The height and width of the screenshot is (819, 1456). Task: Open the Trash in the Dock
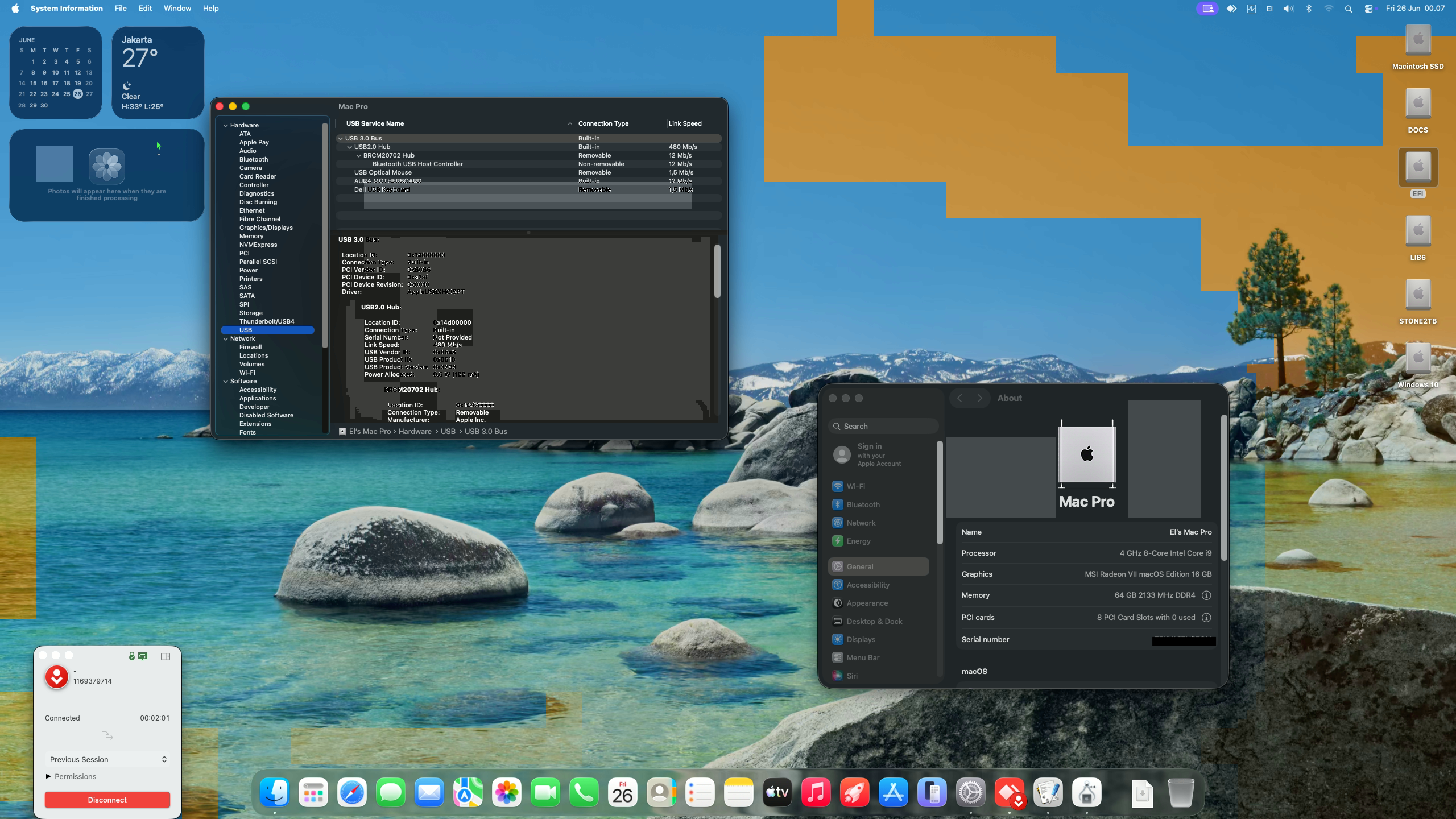tap(1181, 792)
